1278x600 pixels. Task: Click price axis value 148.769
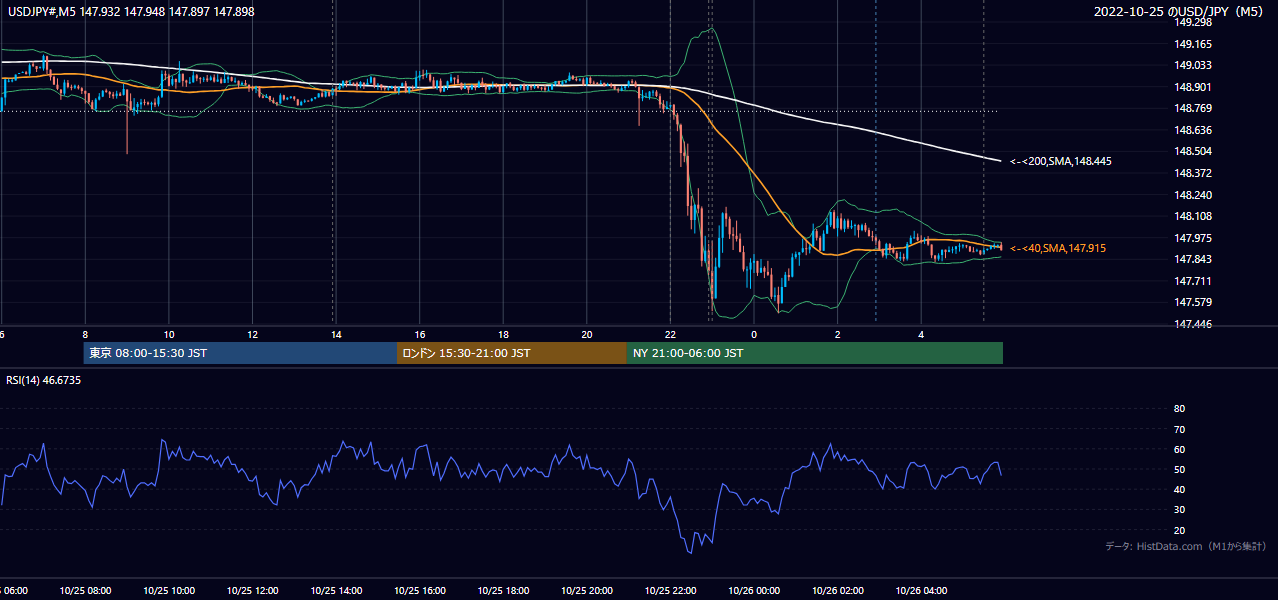[x=1192, y=108]
